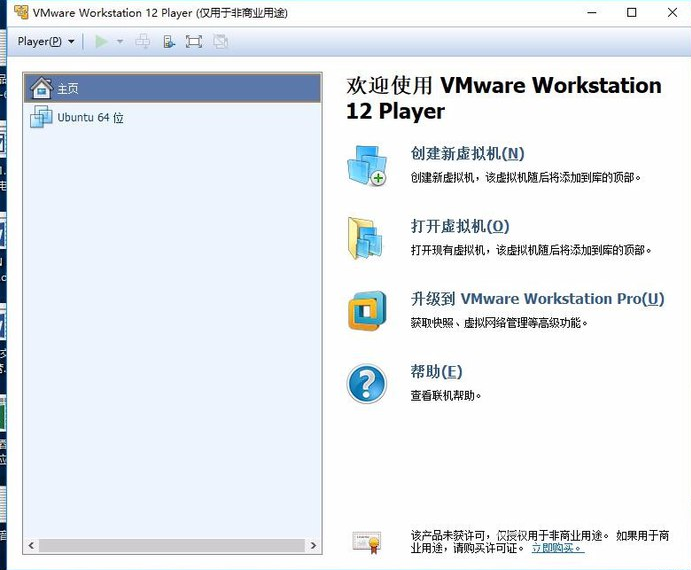Expand the Player menu dropdown arrow

tap(71, 42)
